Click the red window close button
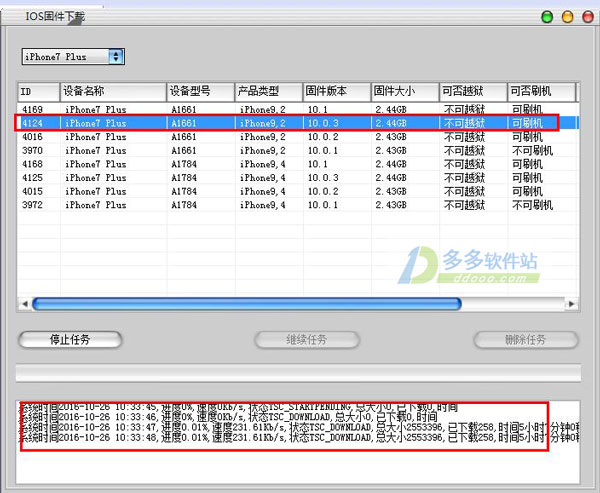The image size is (600, 493). [x=588, y=17]
